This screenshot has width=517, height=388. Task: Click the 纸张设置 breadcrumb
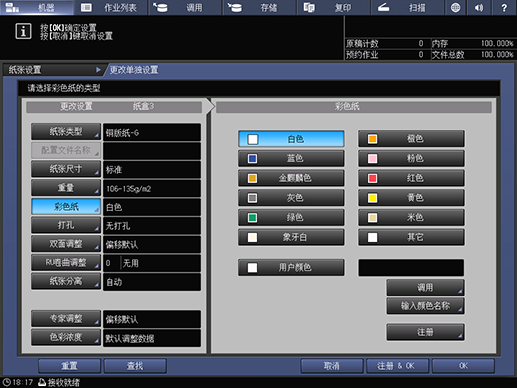coord(53,70)
